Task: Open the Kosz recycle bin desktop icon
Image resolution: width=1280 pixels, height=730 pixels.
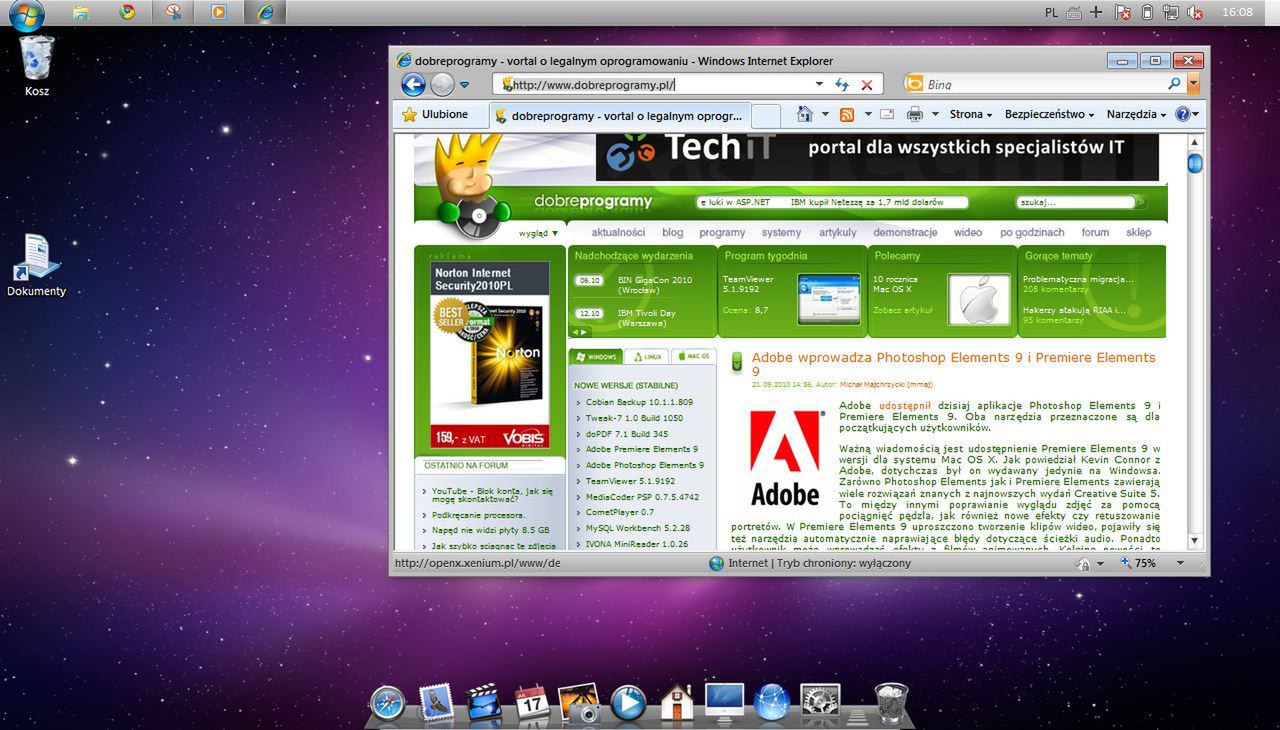Action: pos(37,66)
